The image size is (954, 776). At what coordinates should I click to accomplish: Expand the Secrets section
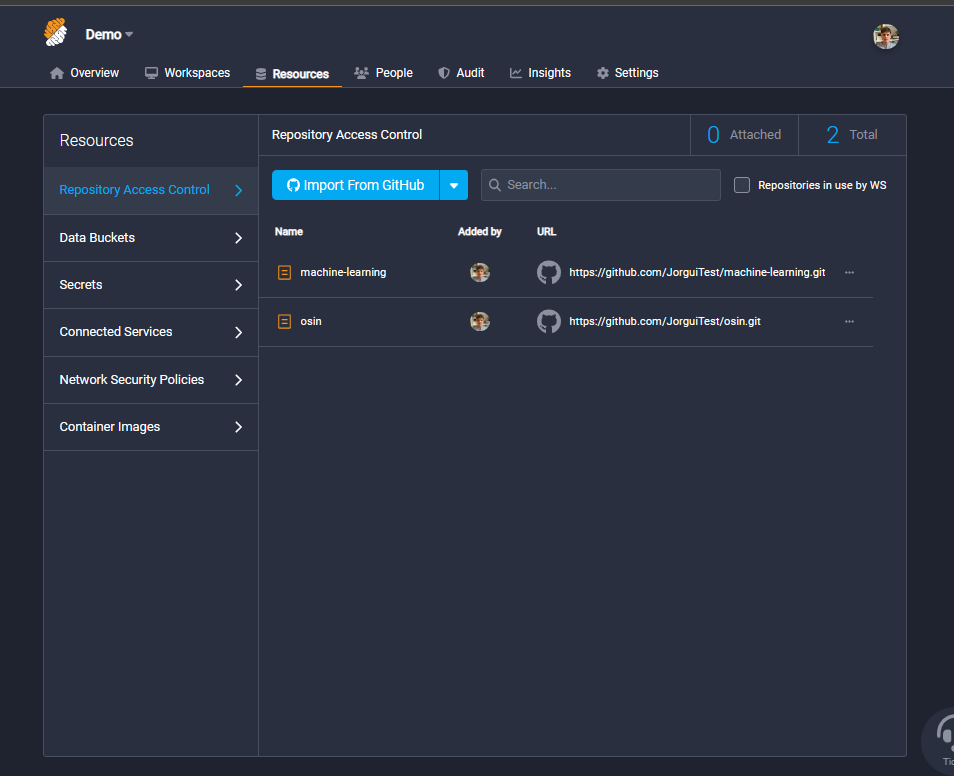(150, 285)
